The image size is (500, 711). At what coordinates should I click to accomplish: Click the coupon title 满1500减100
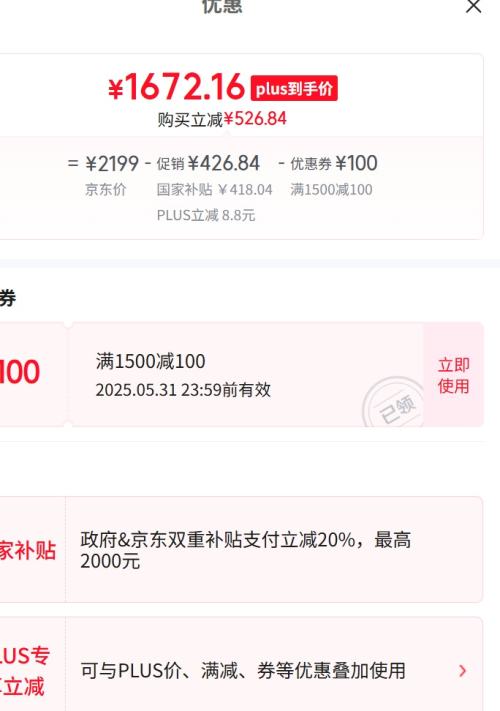coord(150,361)
